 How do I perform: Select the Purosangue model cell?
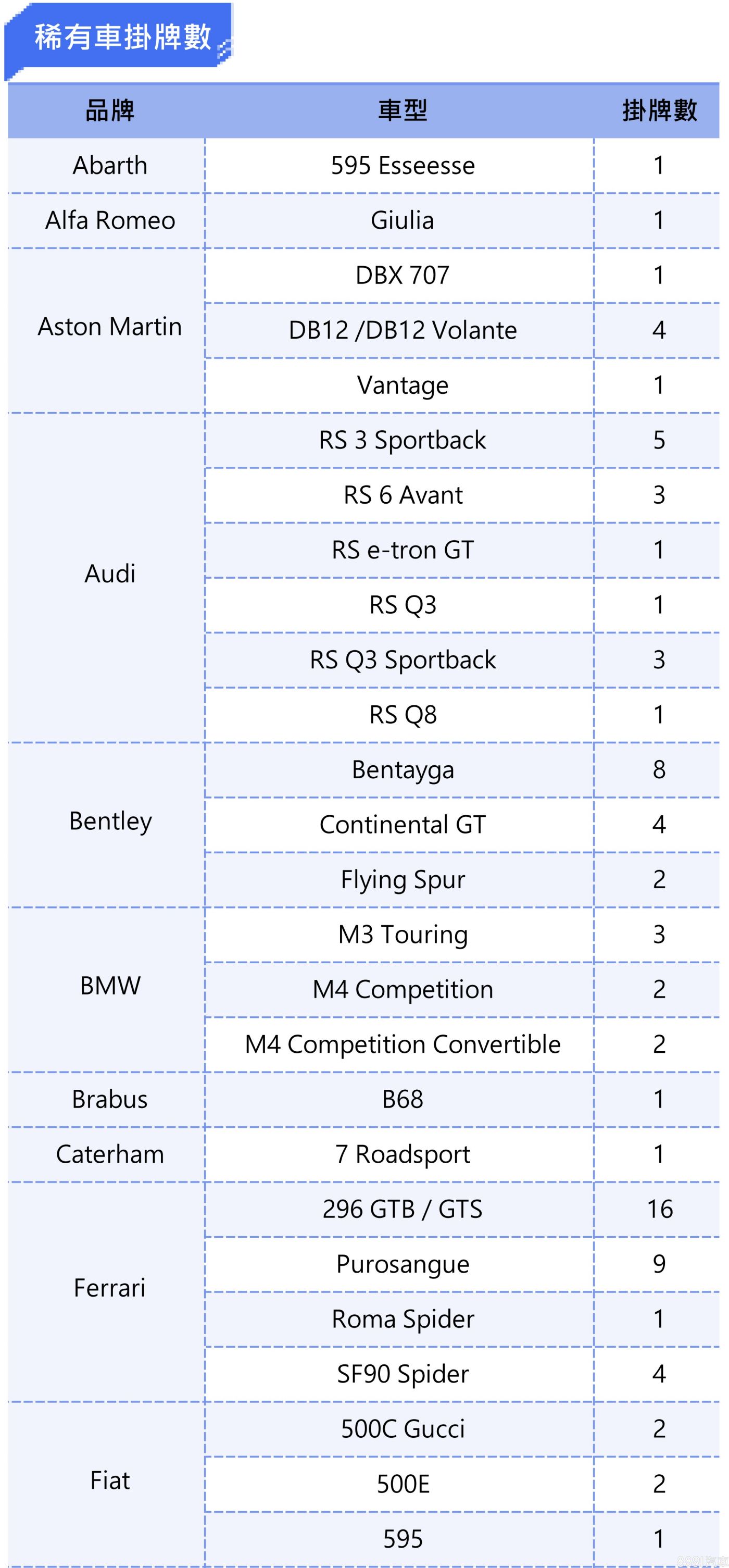[x=402, y=1264]
